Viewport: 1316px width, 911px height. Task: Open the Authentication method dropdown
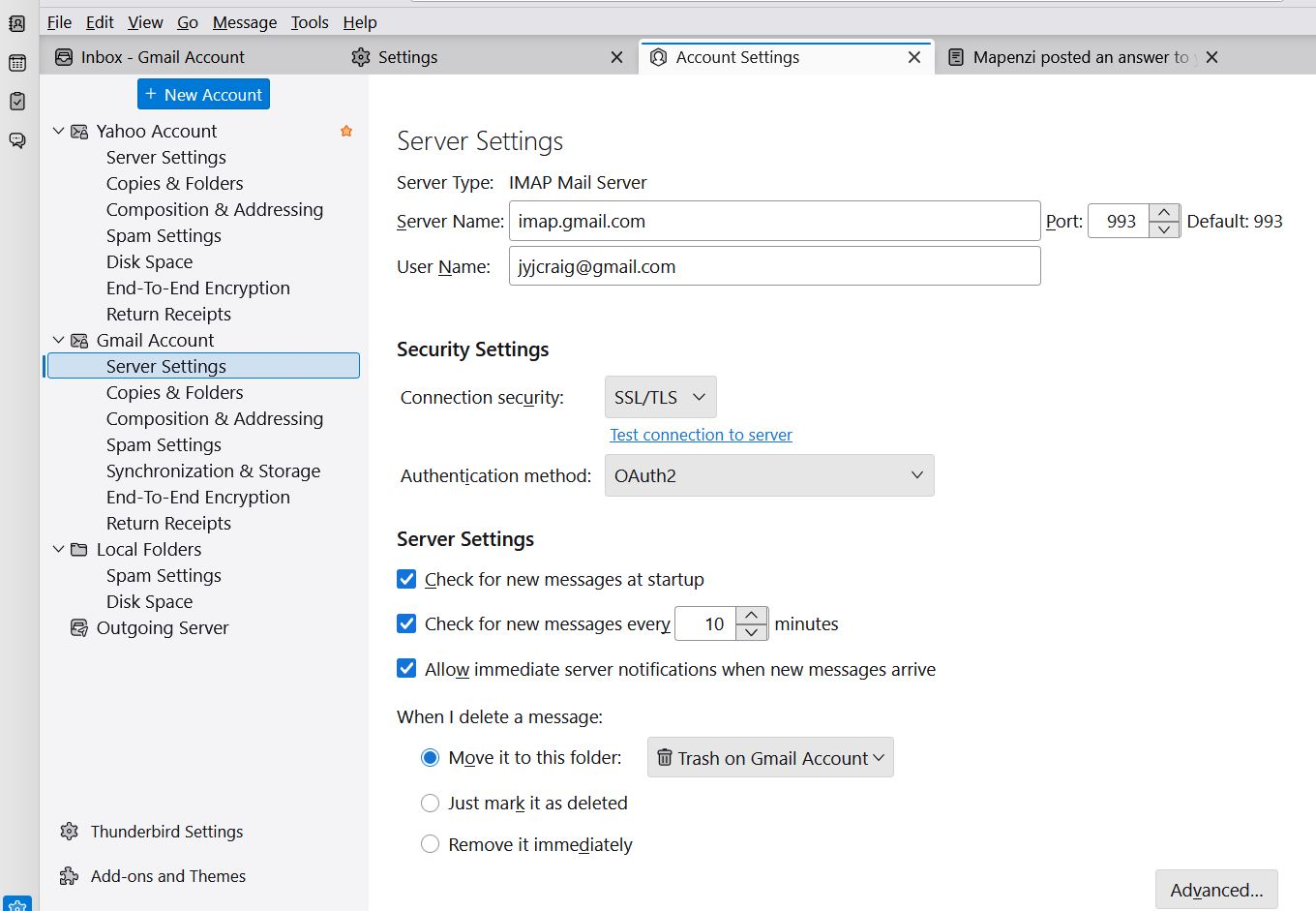click(768, 475)
